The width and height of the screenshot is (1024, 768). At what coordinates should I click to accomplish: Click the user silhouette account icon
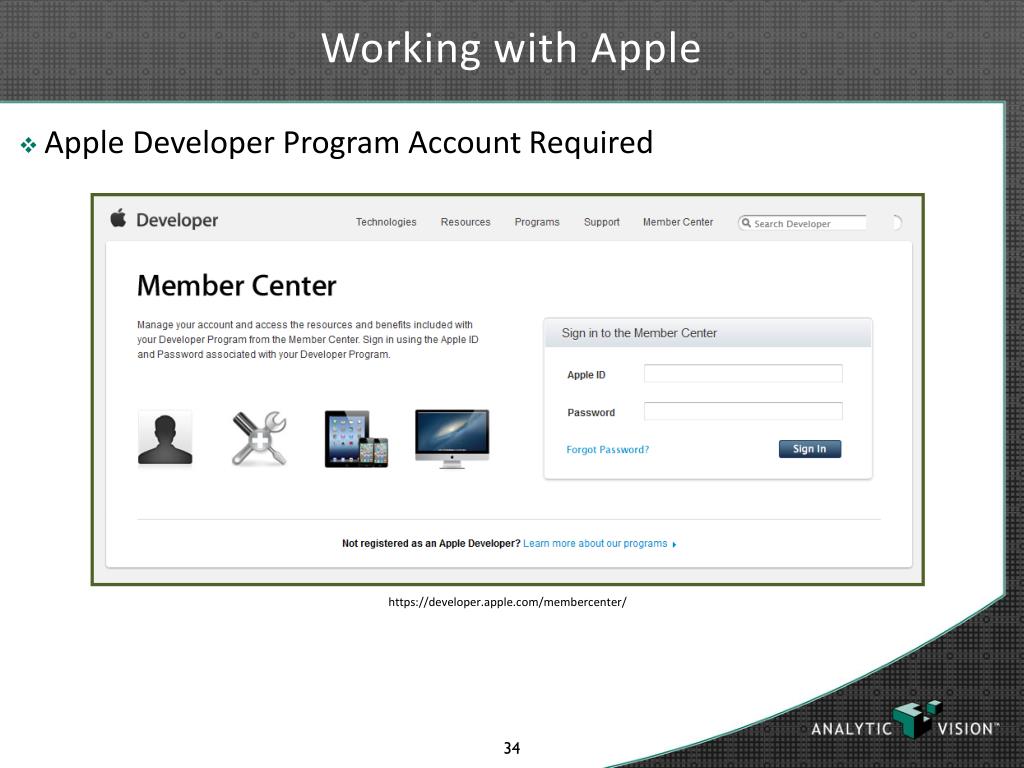pyautogui.click(x=165, y=438)
